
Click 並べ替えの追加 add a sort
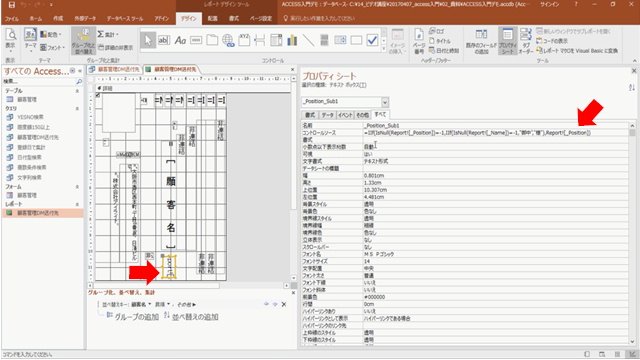(x=191, y=317)
